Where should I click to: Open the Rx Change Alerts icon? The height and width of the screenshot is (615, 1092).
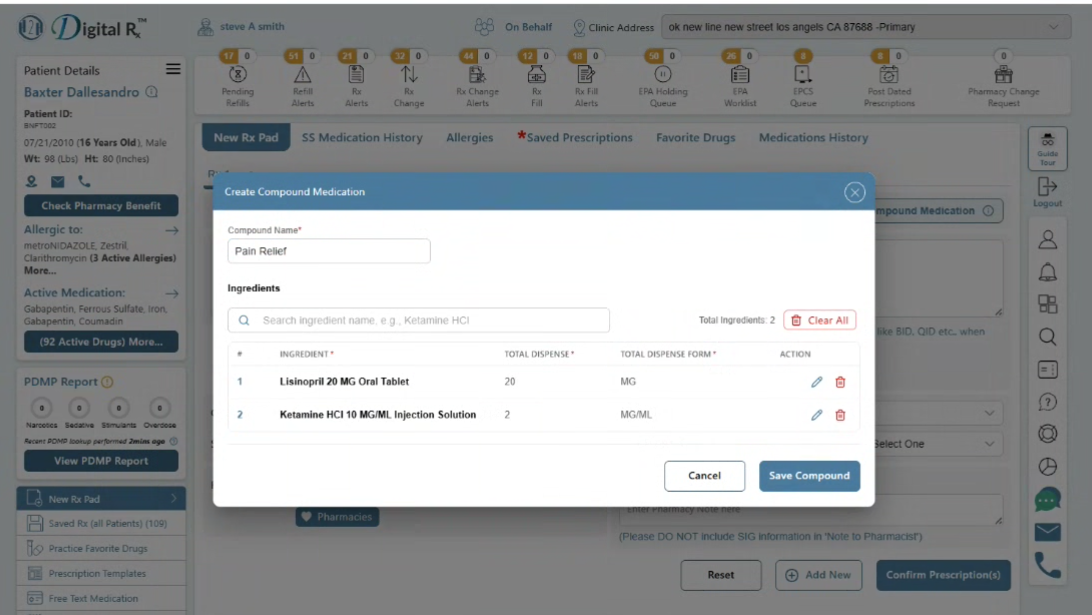[477, 74]
